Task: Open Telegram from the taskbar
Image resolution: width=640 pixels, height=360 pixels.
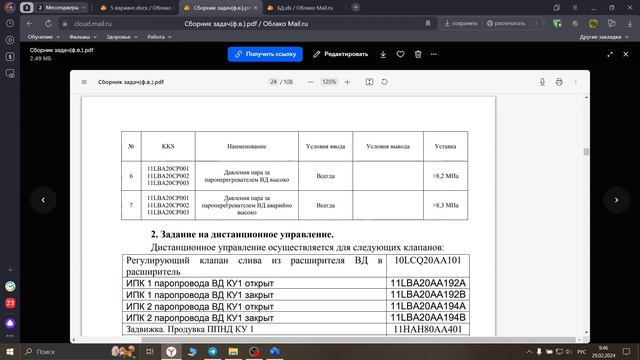Action: point(213,351)
